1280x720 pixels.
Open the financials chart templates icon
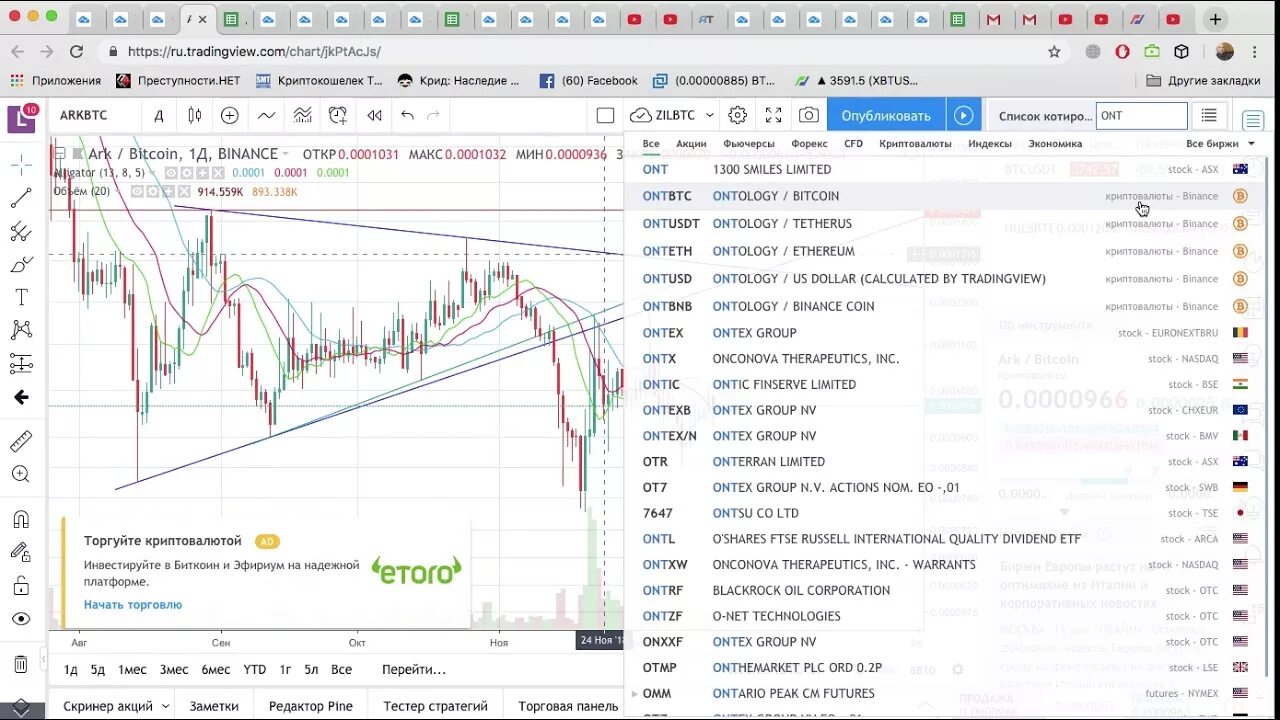pos(302,115)
